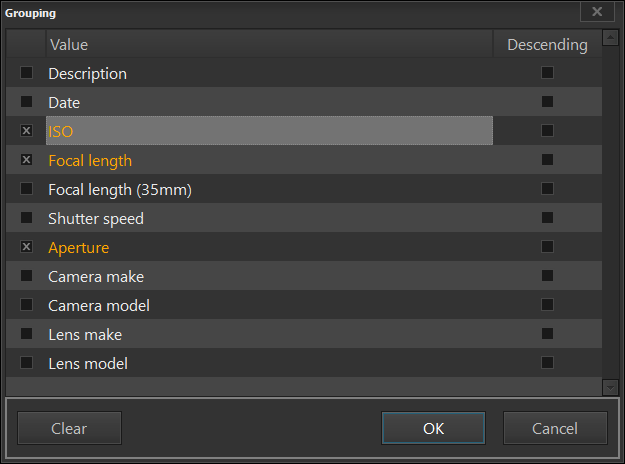Enable the Description grouping checkbox

(x=26, y=73)
